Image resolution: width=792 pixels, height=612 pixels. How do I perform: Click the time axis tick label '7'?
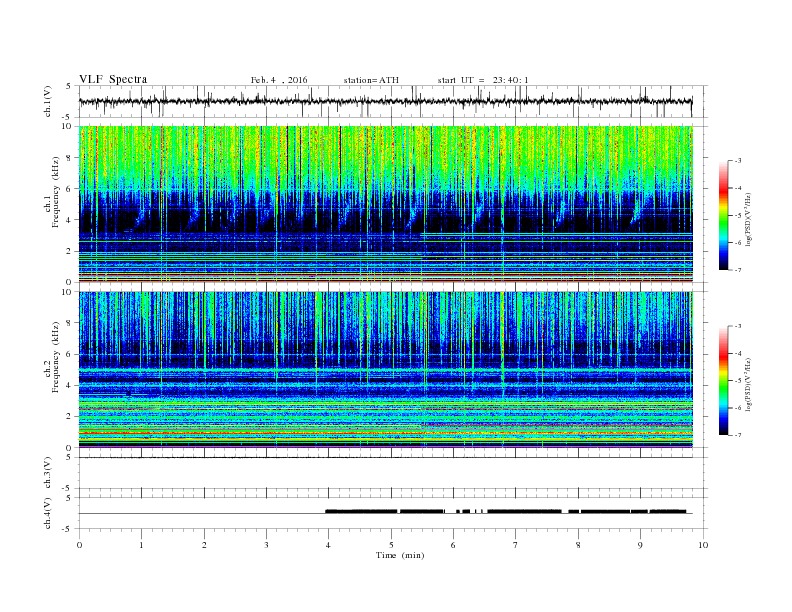[516, 545]
